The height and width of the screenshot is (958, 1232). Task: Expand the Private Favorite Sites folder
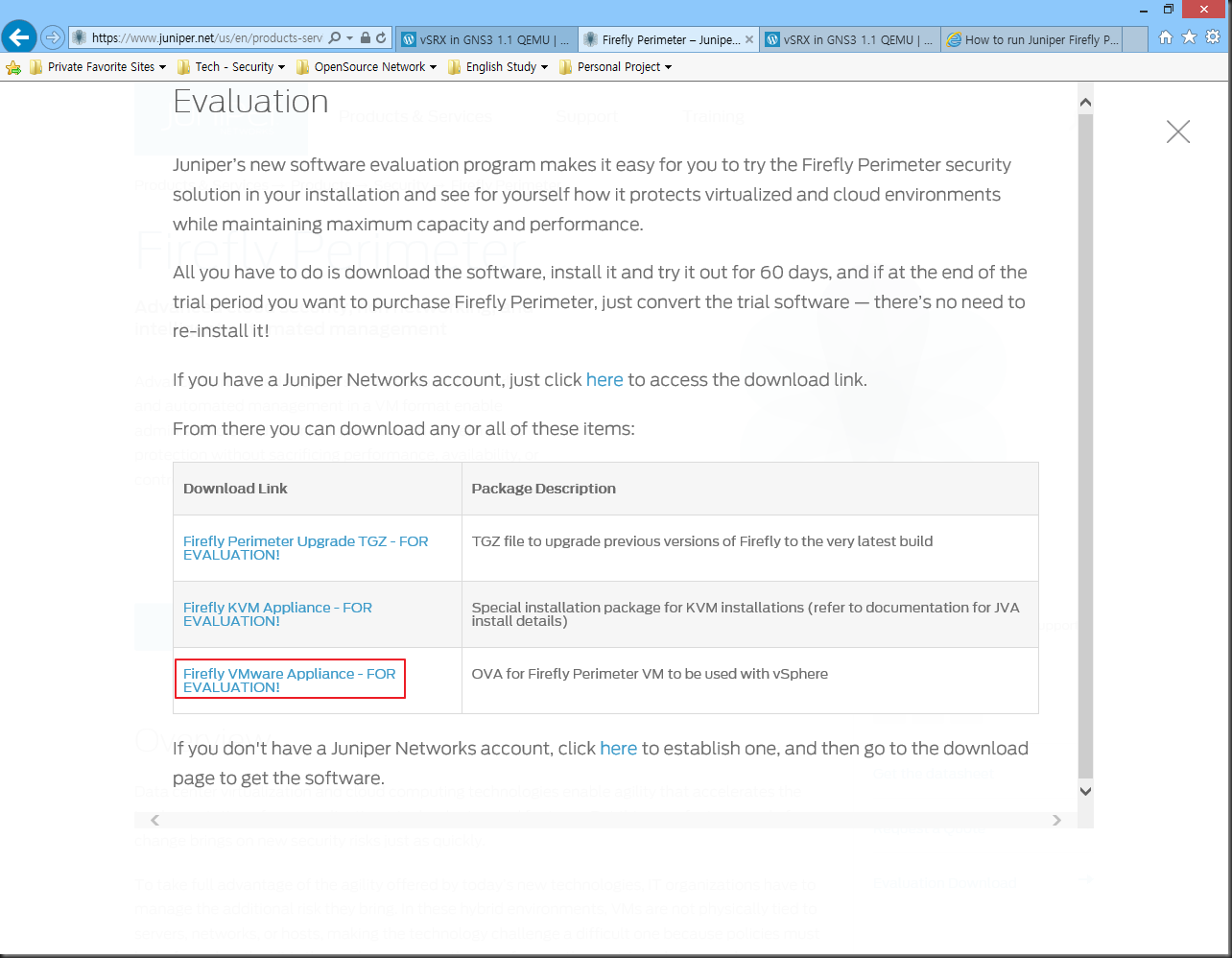point(98,67)
